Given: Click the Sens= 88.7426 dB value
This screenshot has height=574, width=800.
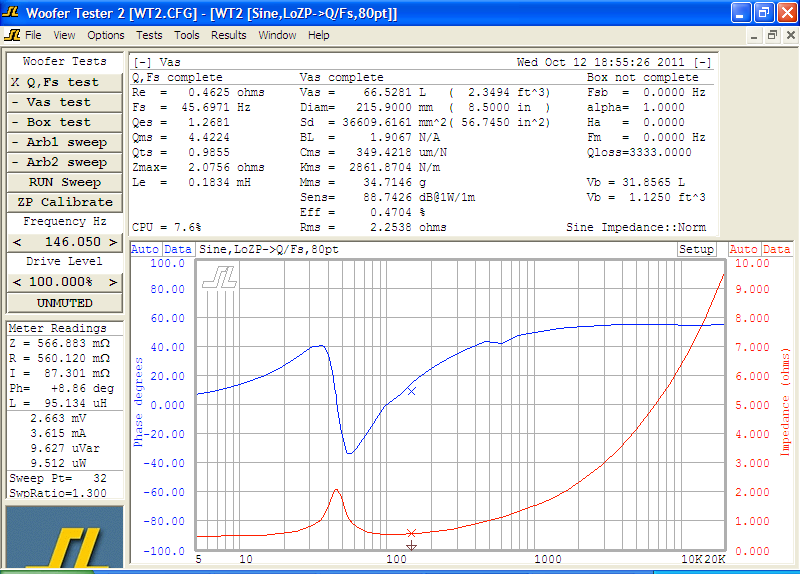Looking at the screenshot, I should (387, 197).
